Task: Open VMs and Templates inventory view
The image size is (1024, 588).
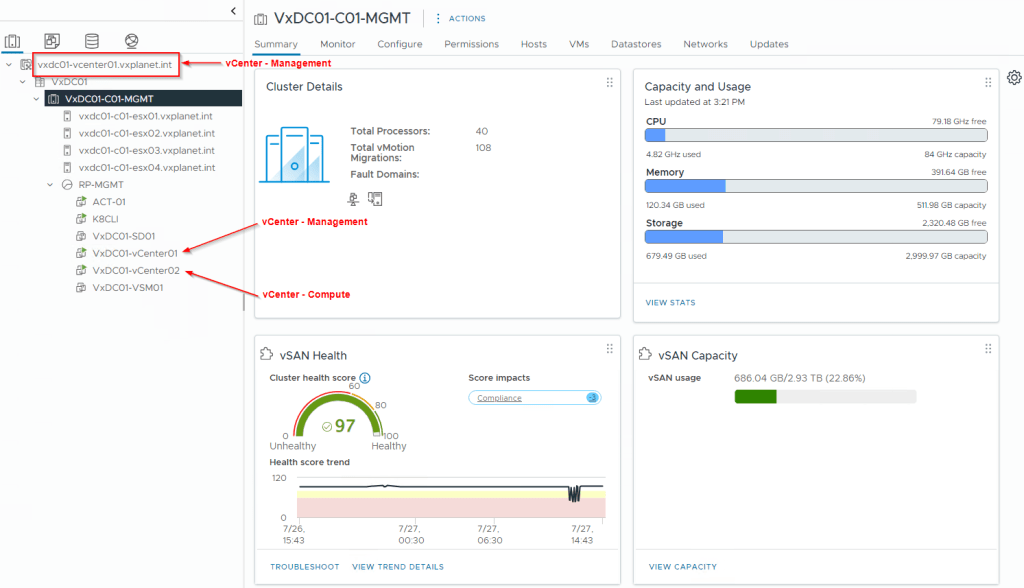Action: coord(52,41)
